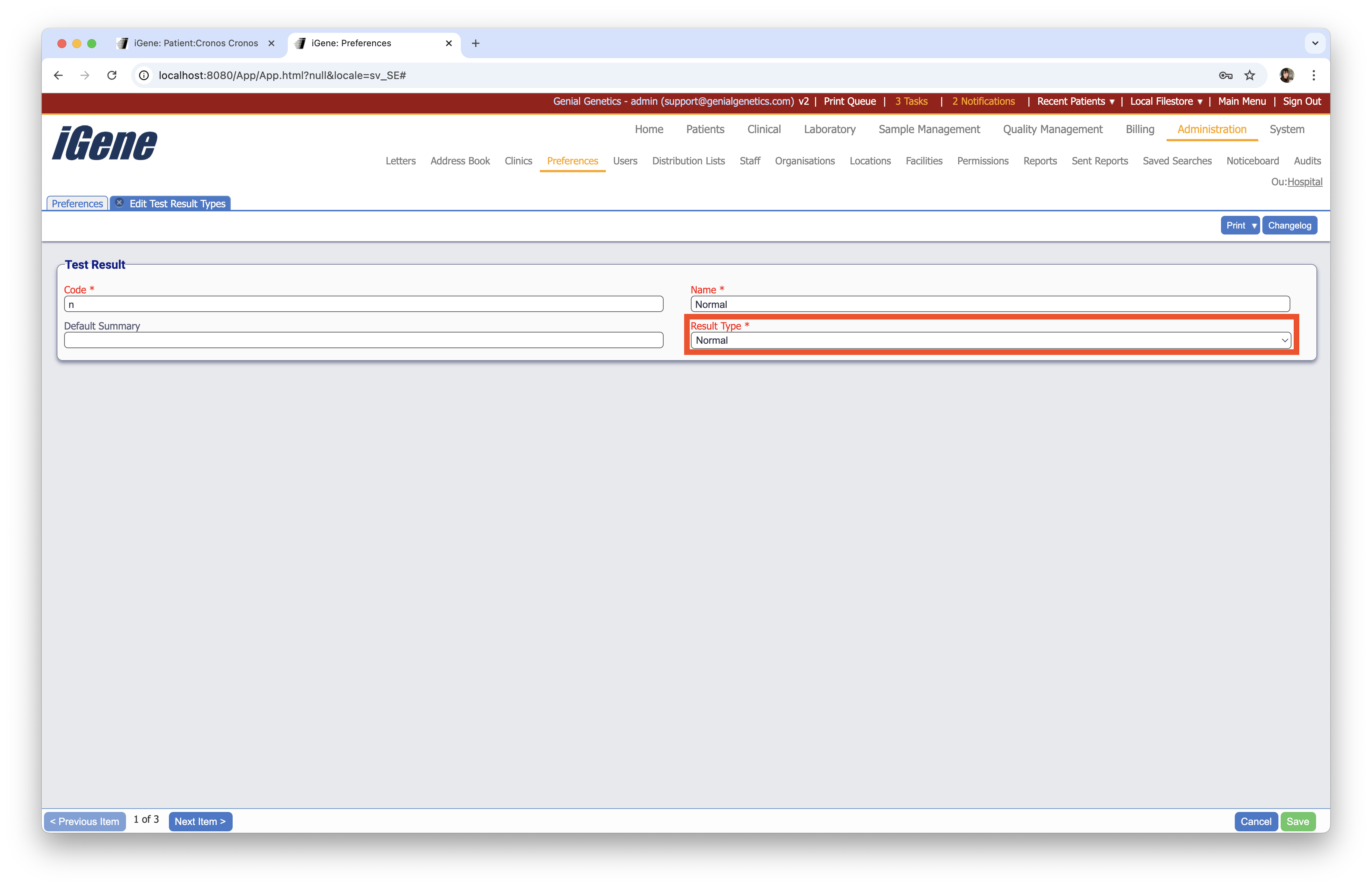Click the Default Summary input field

tap(363, 341)
